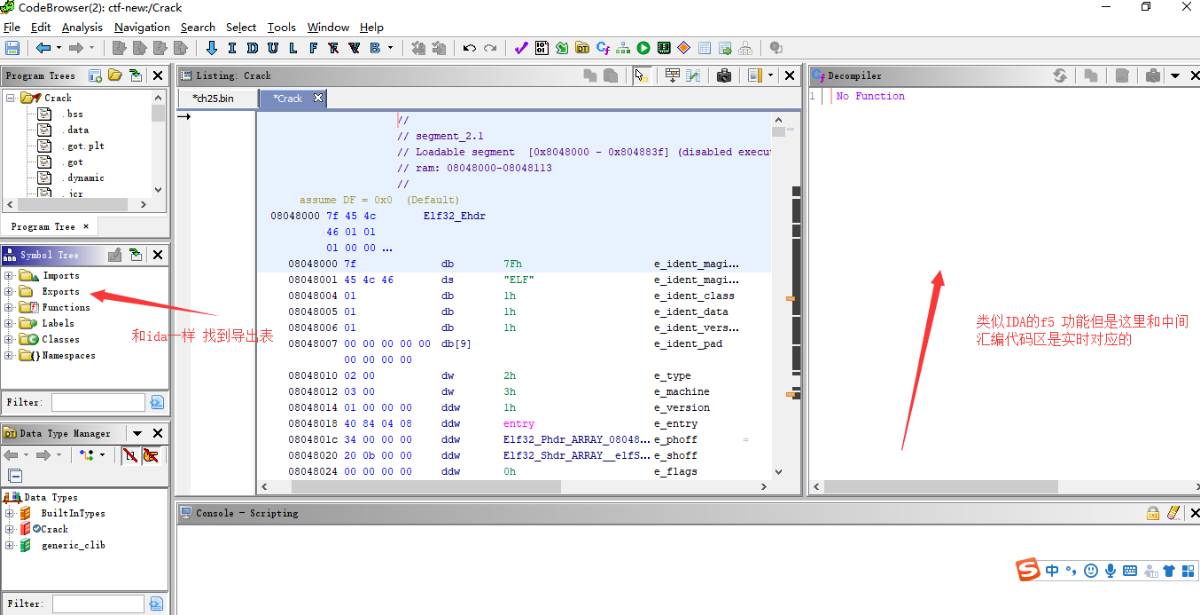Open the Analysis menu
Viewport: 1200px width, 615px height.
(82, 27)
